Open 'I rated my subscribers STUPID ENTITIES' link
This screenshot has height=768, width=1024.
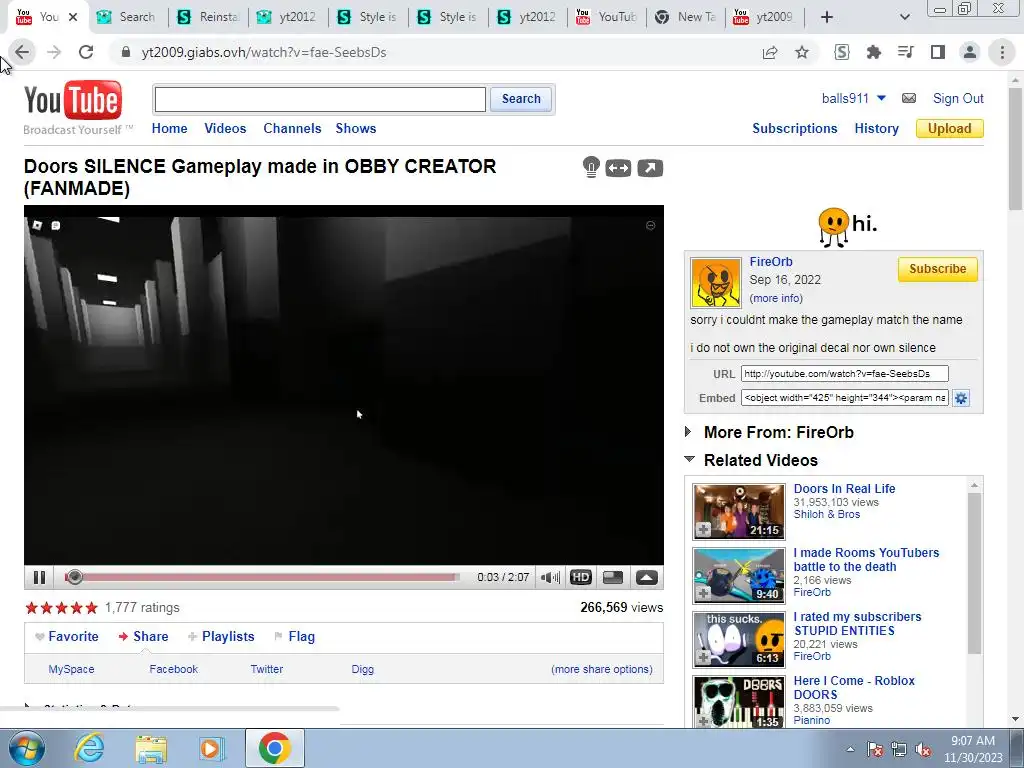point(857,624)
